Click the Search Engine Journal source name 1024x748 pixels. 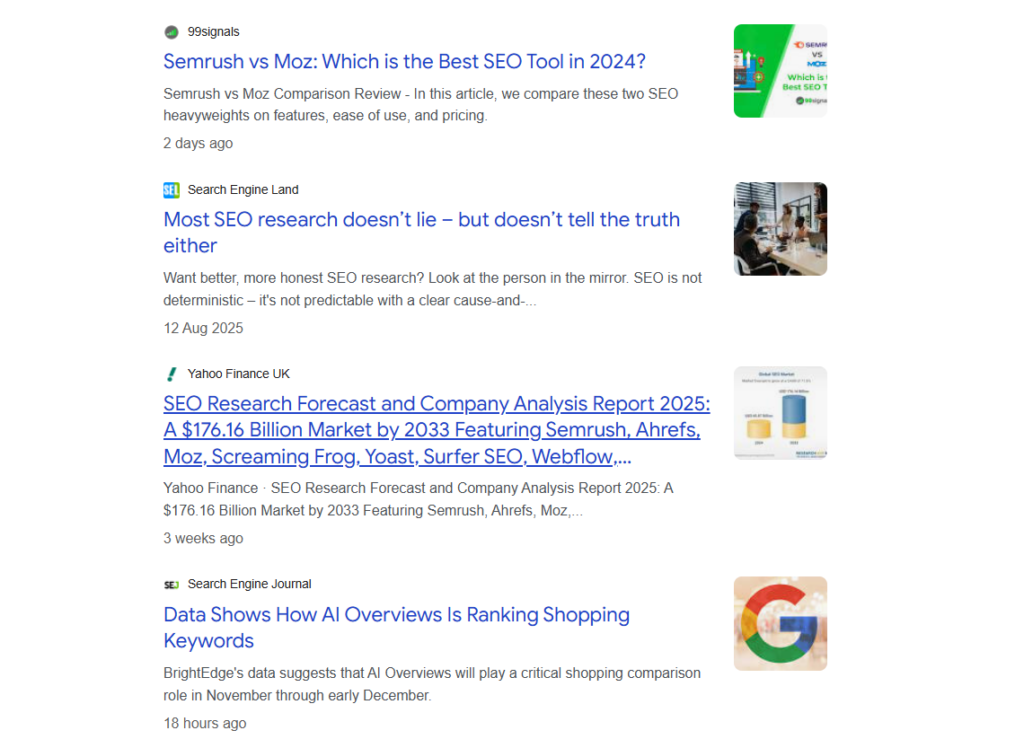pyautogui.click(x=250, y=584)
